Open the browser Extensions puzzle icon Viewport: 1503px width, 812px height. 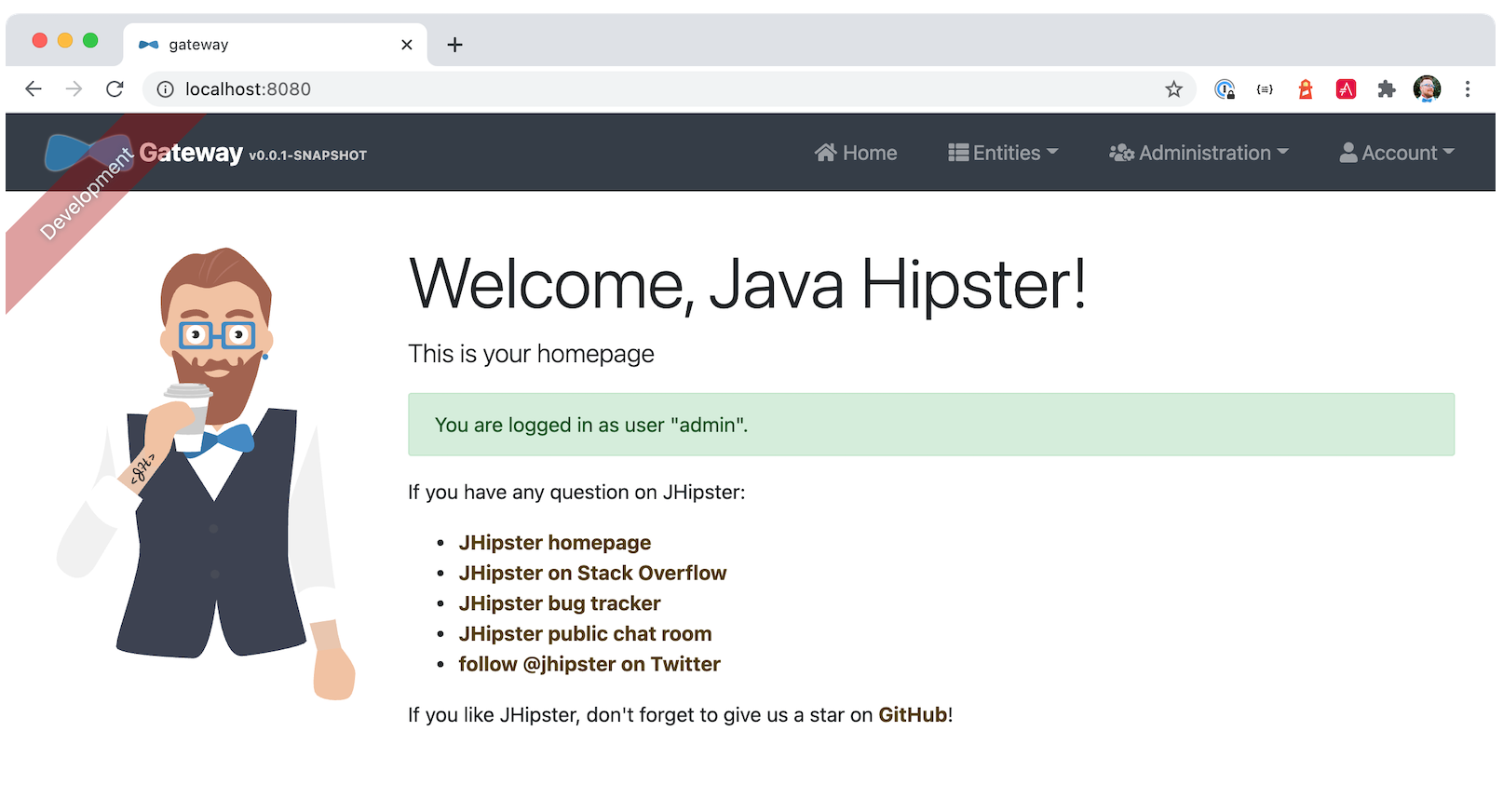pyautogui.click(x=1387, y=89)
